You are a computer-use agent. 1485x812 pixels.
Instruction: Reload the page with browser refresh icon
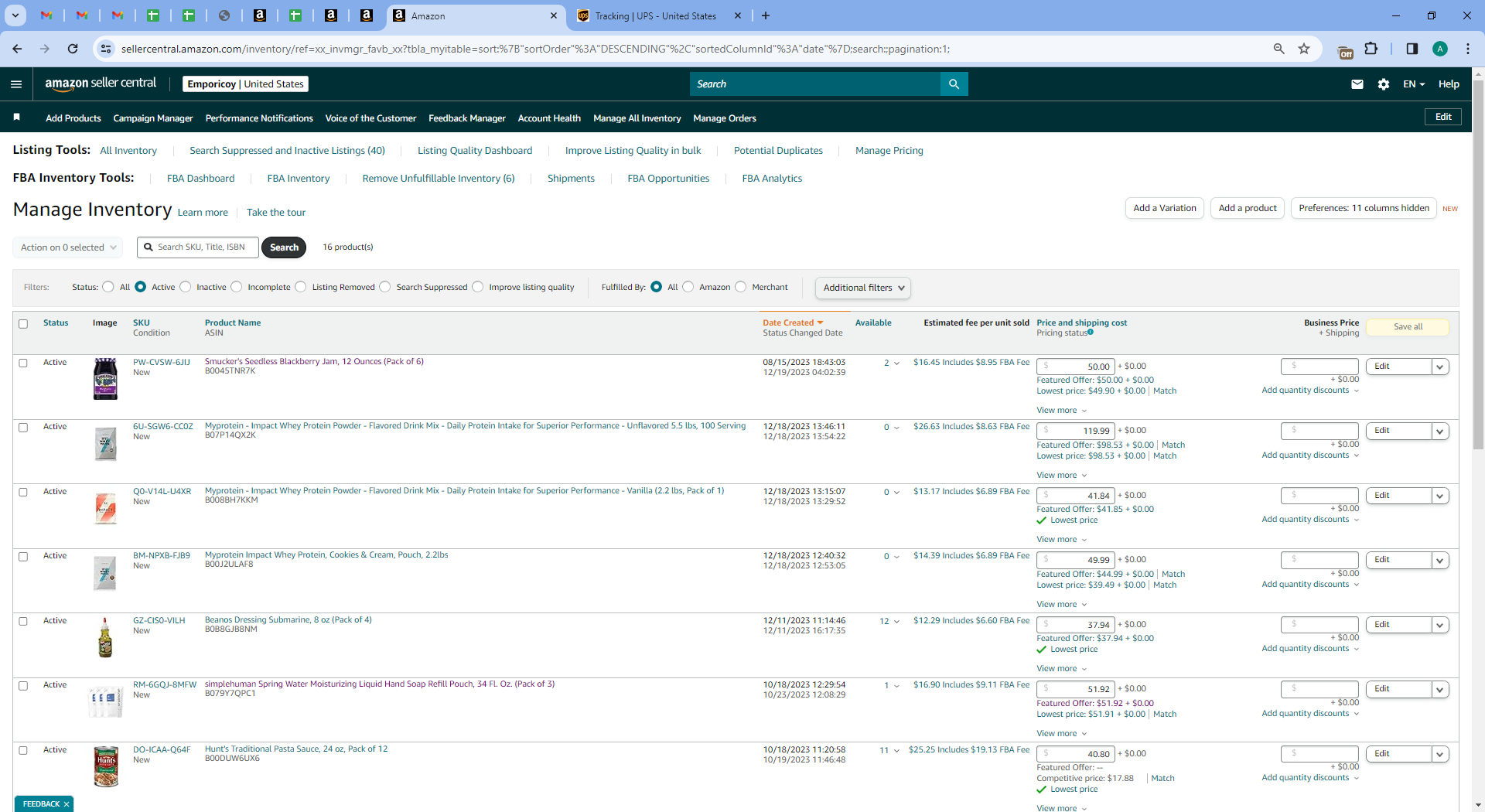click(x=73, y=49)
